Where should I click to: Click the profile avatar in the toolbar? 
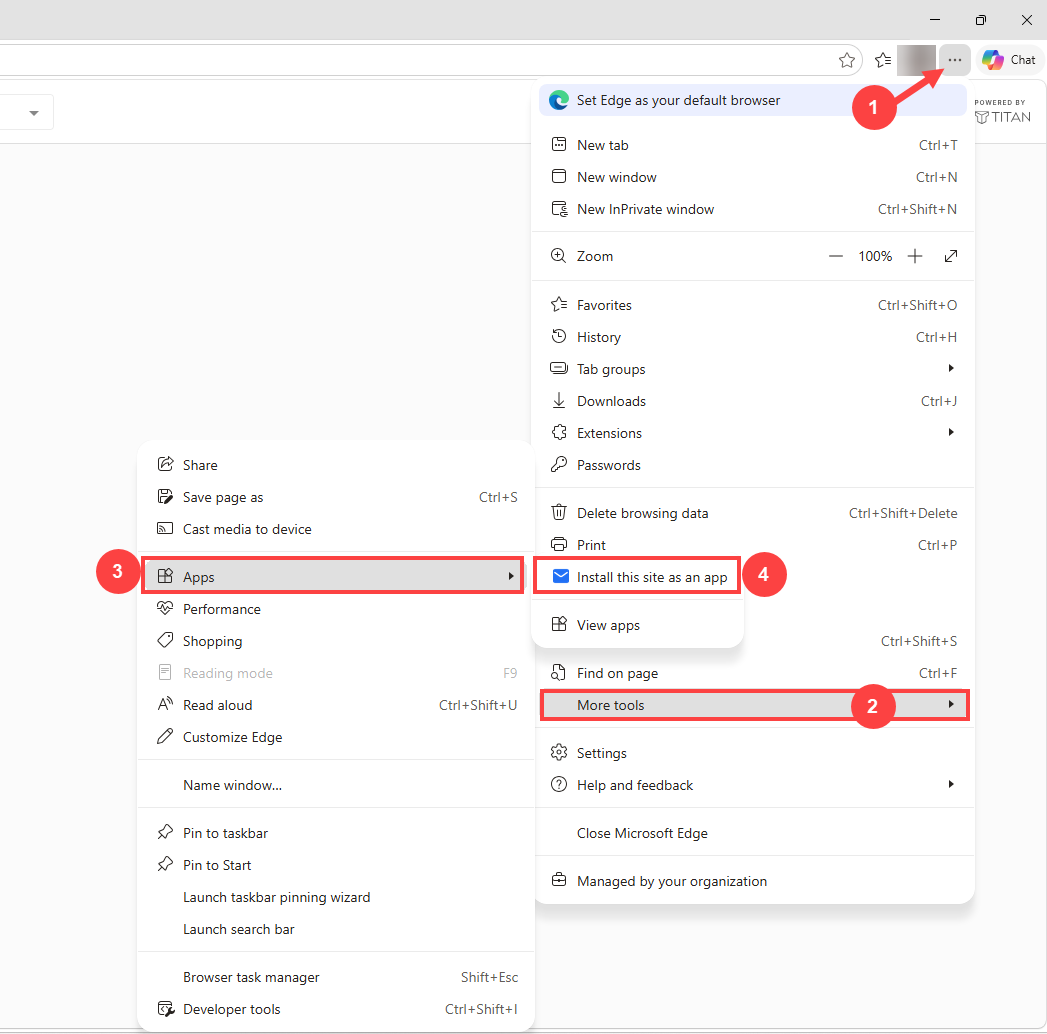(x=916, y=60)
